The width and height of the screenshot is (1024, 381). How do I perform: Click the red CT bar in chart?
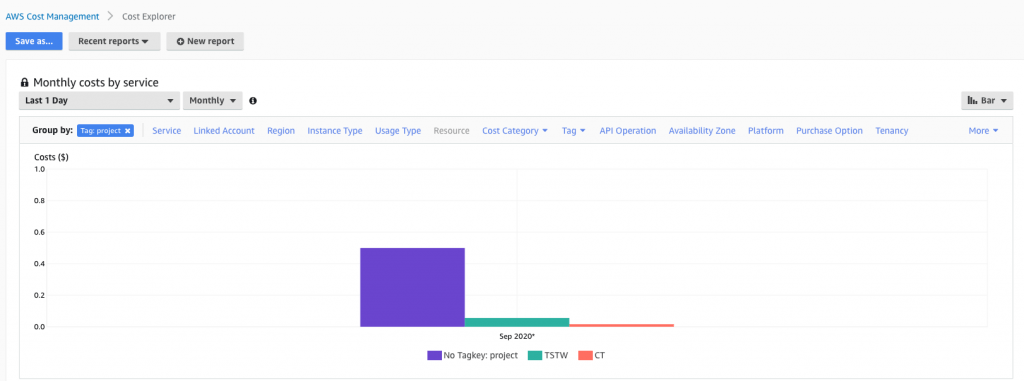coord(621,325)
